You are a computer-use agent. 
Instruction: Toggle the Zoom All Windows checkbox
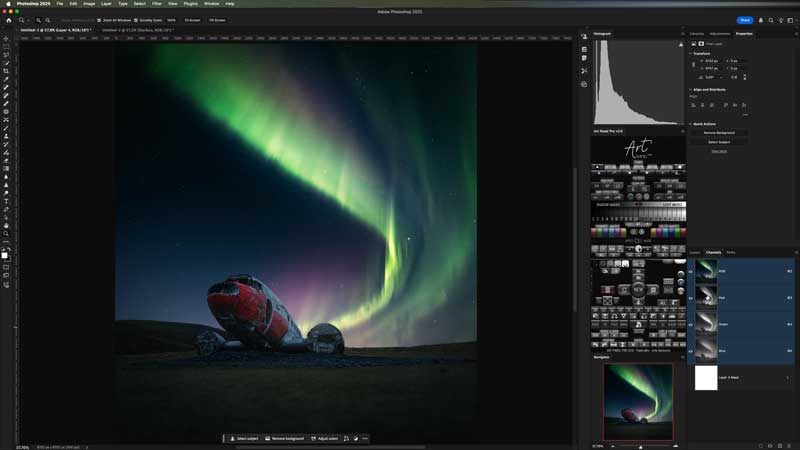pyautogui.click(x=99, y=20)
